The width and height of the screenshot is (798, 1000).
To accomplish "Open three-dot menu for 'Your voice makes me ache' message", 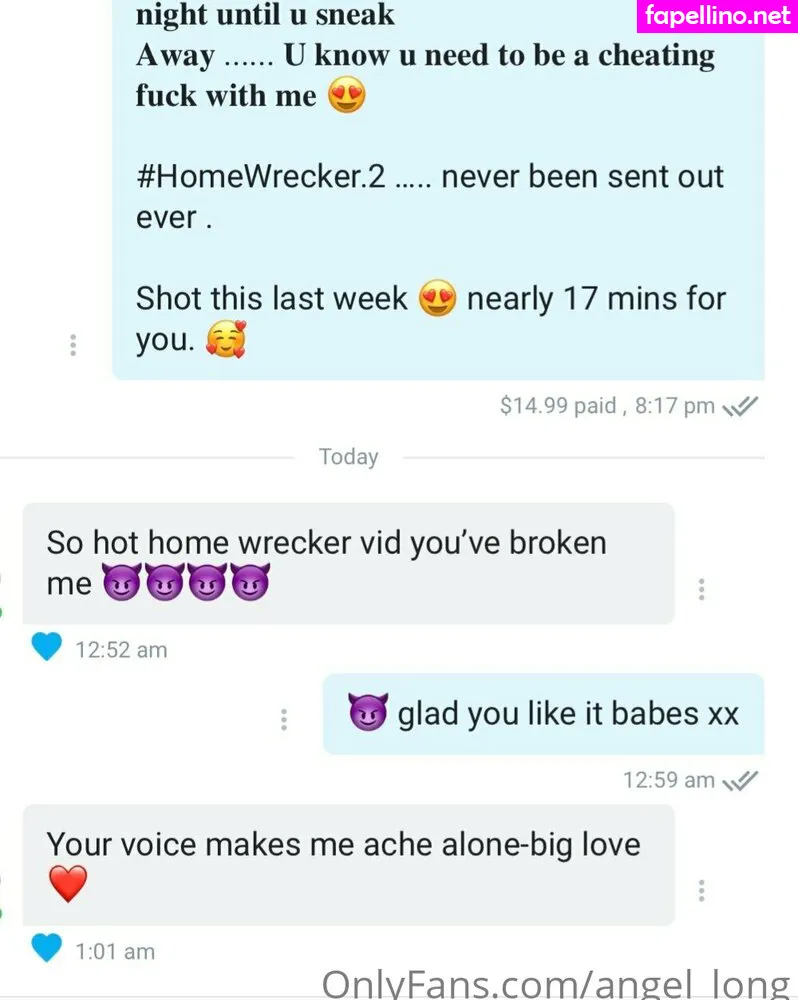I will pyautogui.click(x=701, y=890).
